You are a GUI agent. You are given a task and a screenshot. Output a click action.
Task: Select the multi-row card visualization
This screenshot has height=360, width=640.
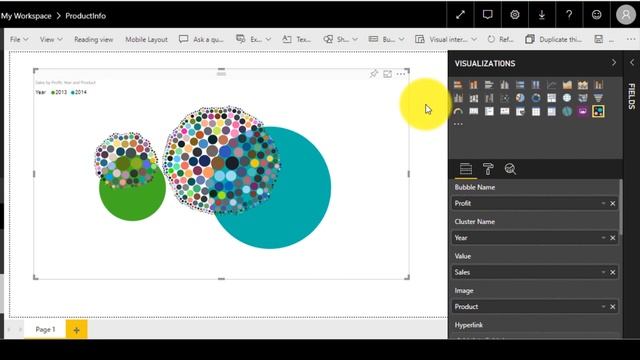click(489, 111)
